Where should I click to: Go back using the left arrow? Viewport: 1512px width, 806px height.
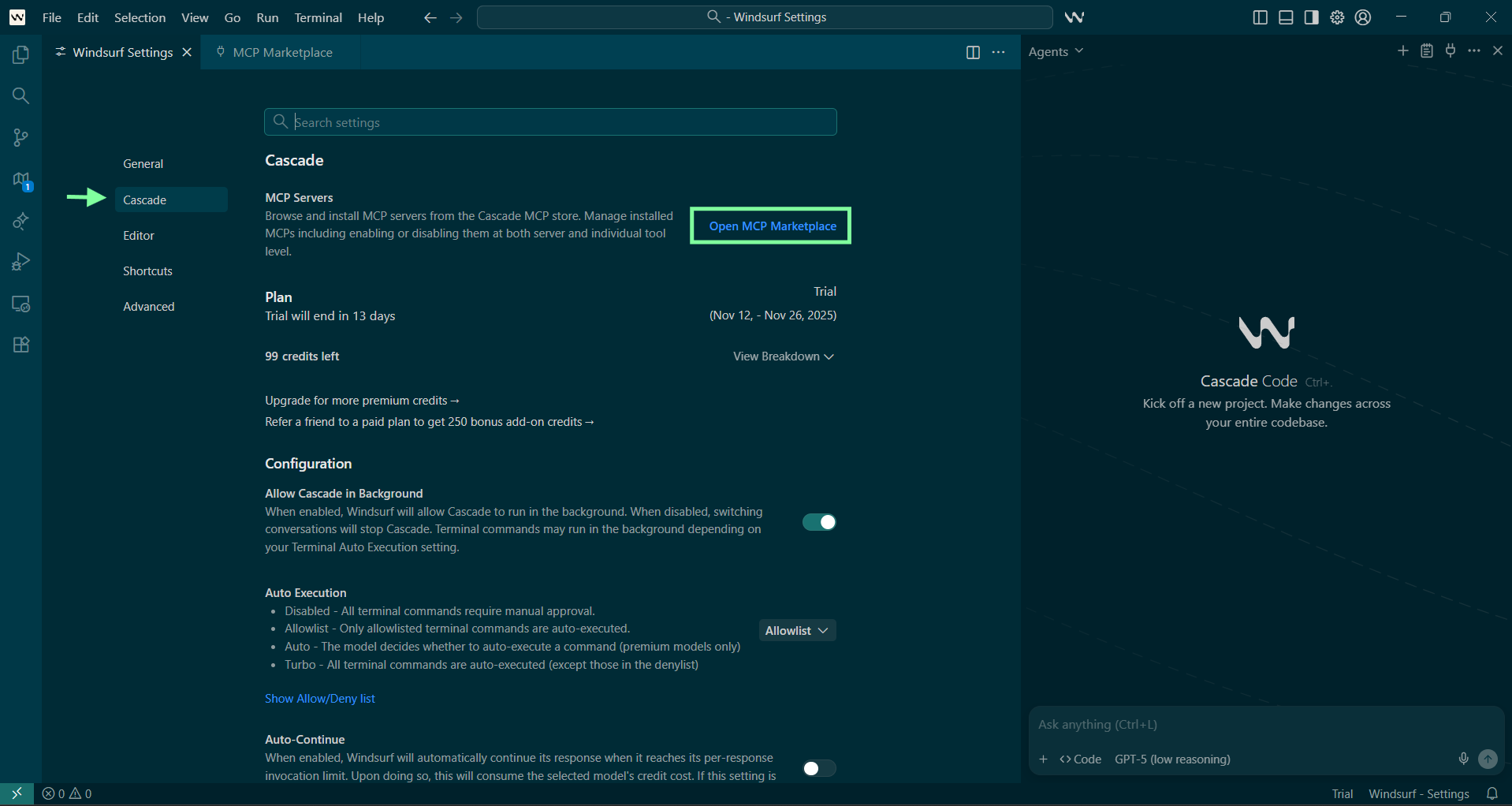(x=430, y=17)
